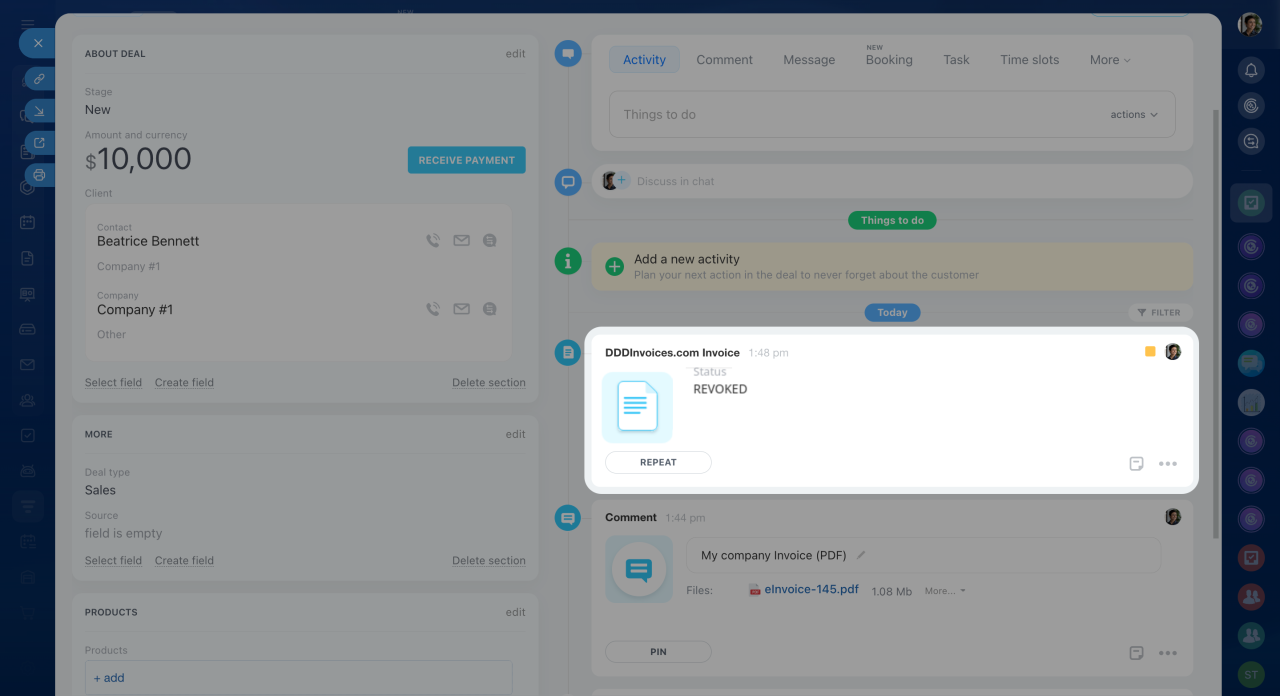The image size is (1280, 696).
Task: Click the notifications bell icon
Action: click(1250, 70)
